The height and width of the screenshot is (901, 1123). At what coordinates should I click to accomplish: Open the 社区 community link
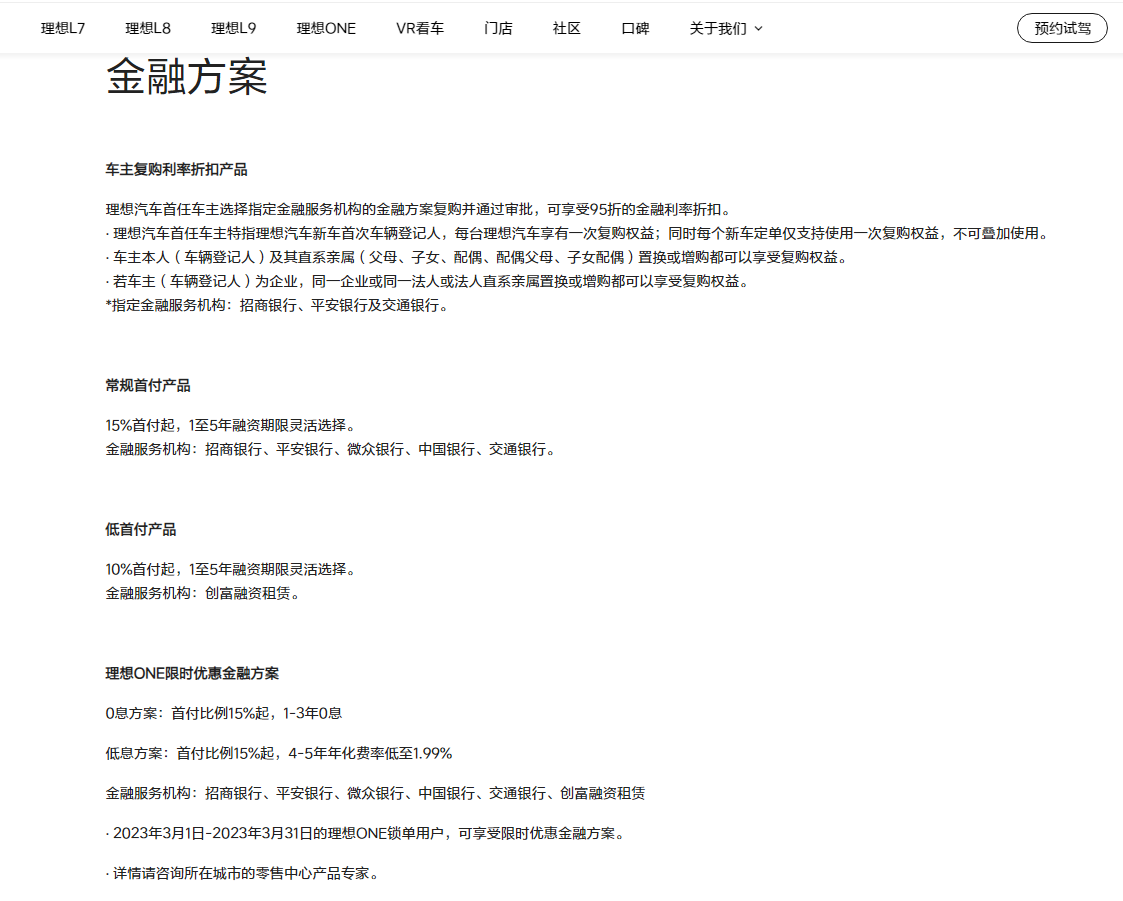(567, 29)
